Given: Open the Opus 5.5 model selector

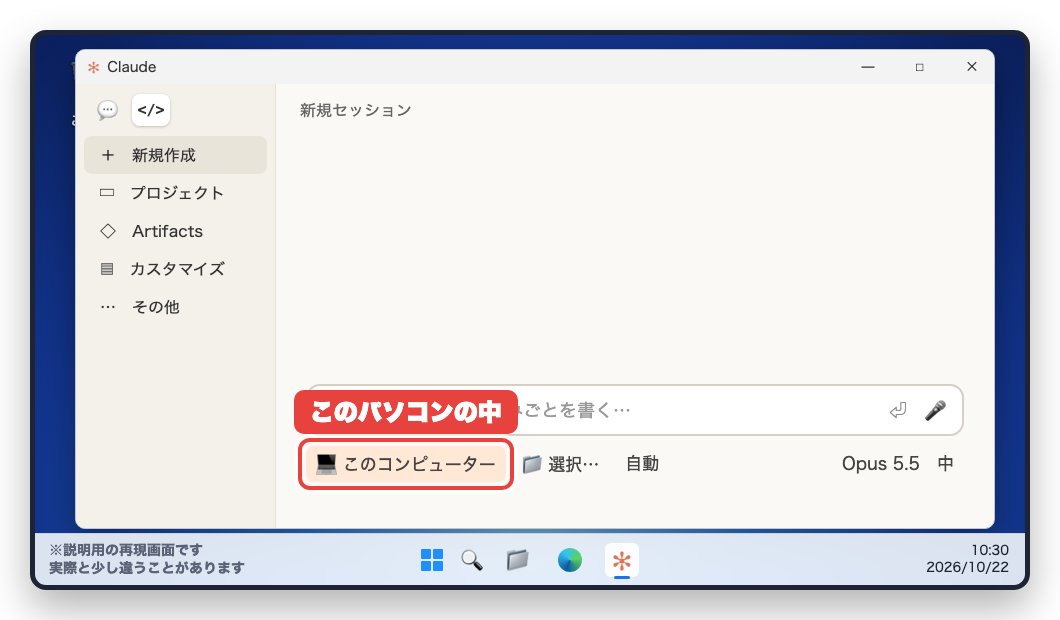Looking at the screenshot, I should pyautogui.click(x=880, y=464).
